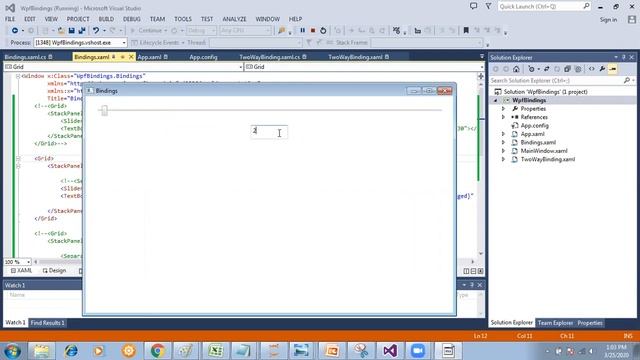Image resolution: width=640 pixels, height=360 pixels.
Task: Open File folder icon in toolbar
Action: (61, 31)
